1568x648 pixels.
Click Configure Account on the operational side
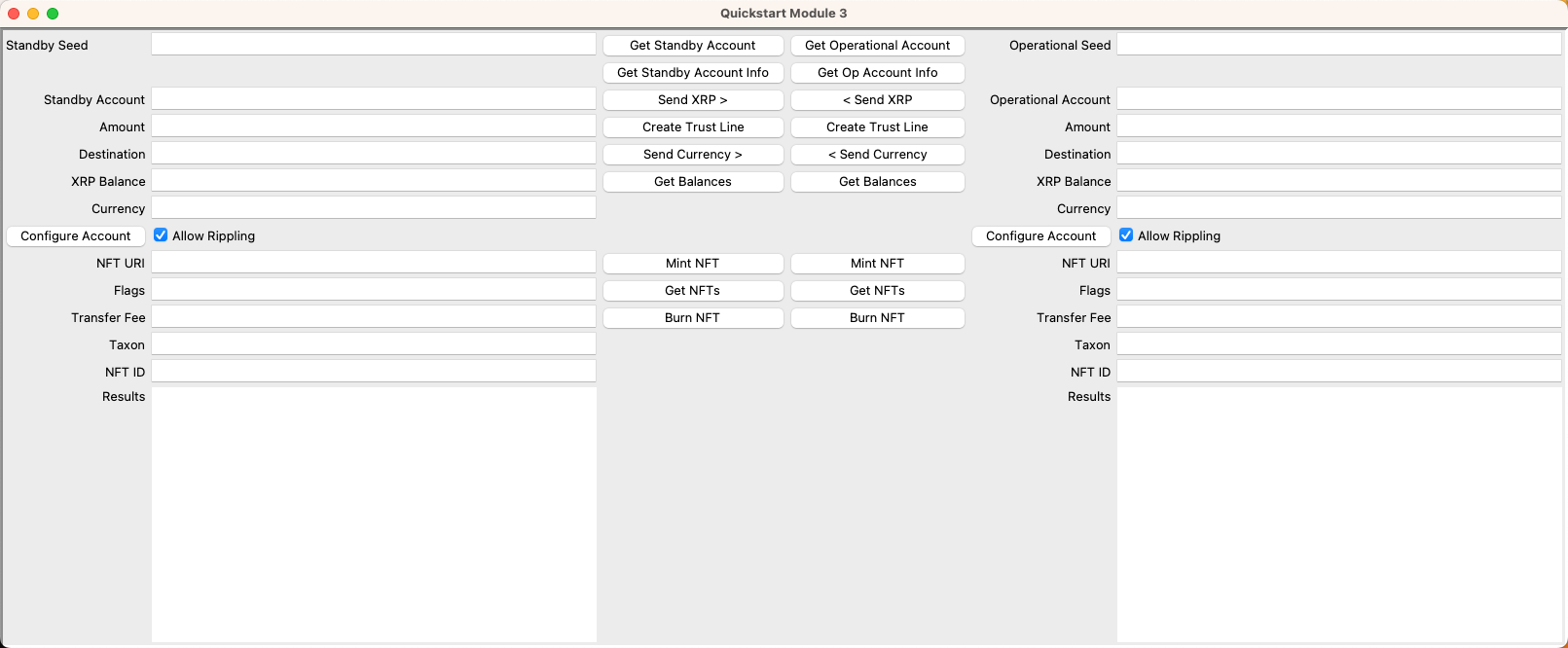pyautogui.click(x=1040, y=236)
